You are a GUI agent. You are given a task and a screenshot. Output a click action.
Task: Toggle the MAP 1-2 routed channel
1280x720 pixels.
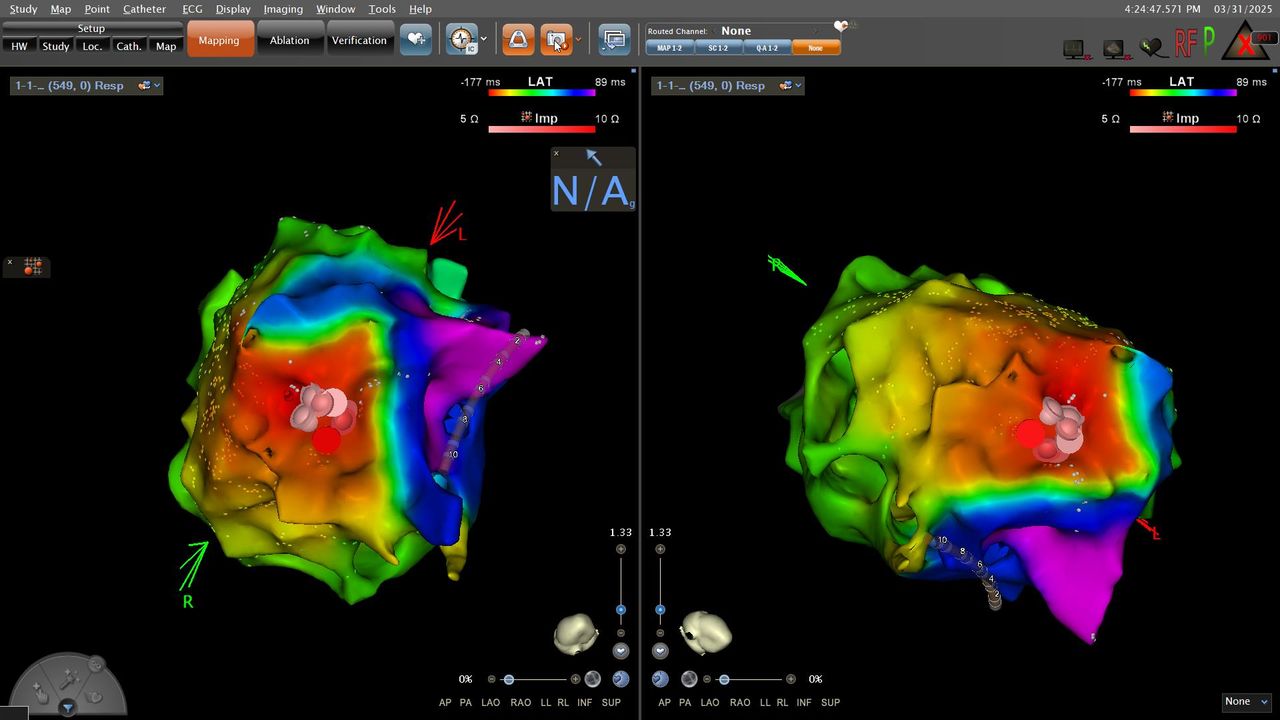pyautogui.click(x=670, y=48)
